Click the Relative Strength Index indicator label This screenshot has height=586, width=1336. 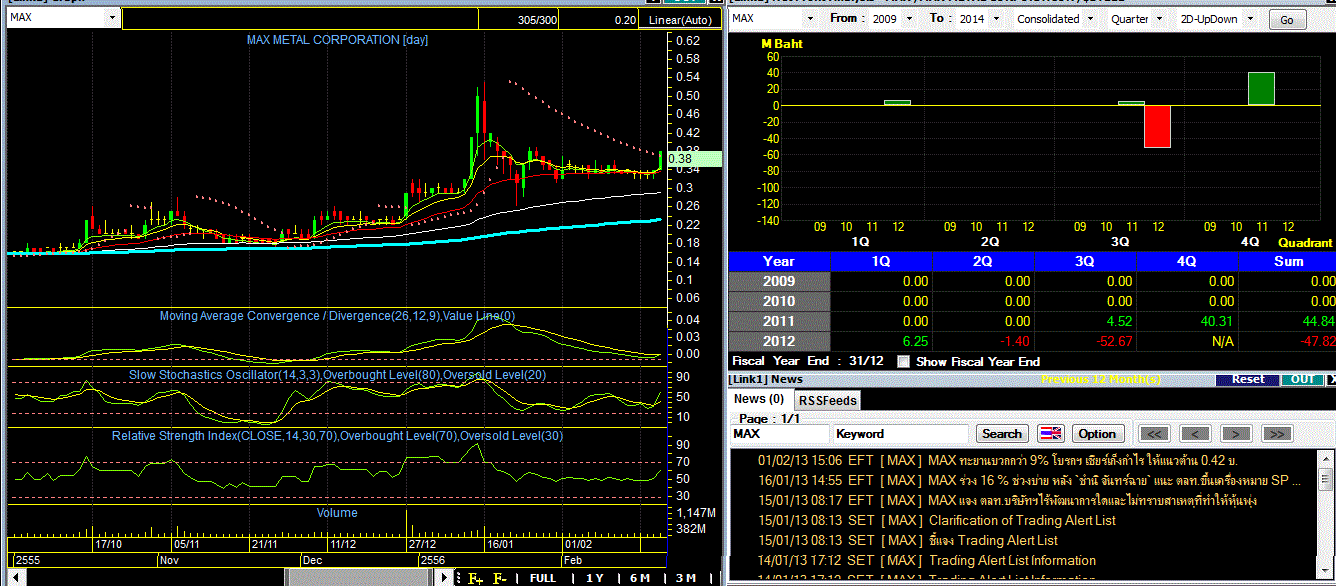337,436
